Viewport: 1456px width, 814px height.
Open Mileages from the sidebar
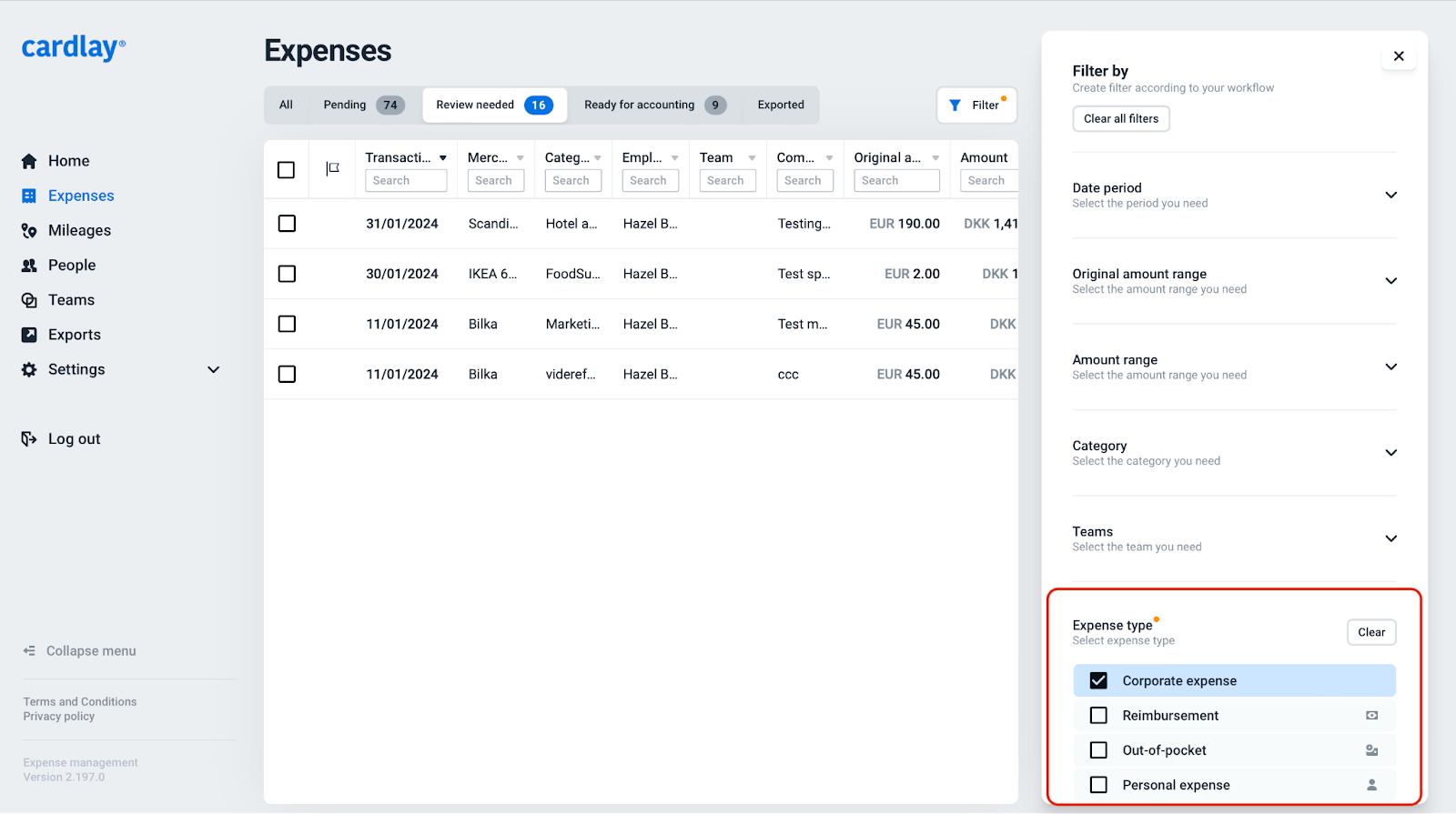pyautogui.click(x=79, y=231)
